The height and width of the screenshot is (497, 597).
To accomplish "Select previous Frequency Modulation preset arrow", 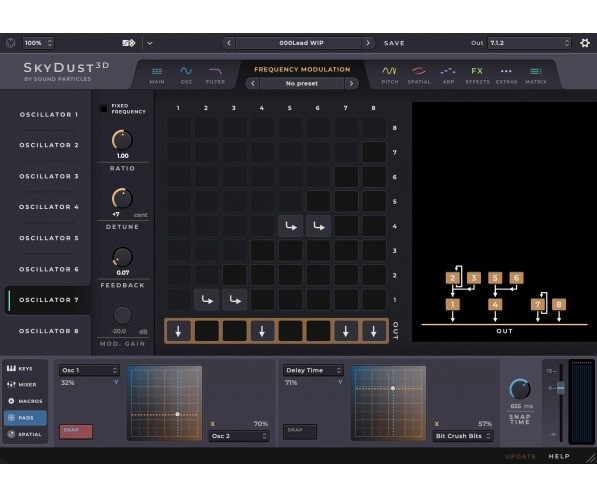I will point(252,83).
